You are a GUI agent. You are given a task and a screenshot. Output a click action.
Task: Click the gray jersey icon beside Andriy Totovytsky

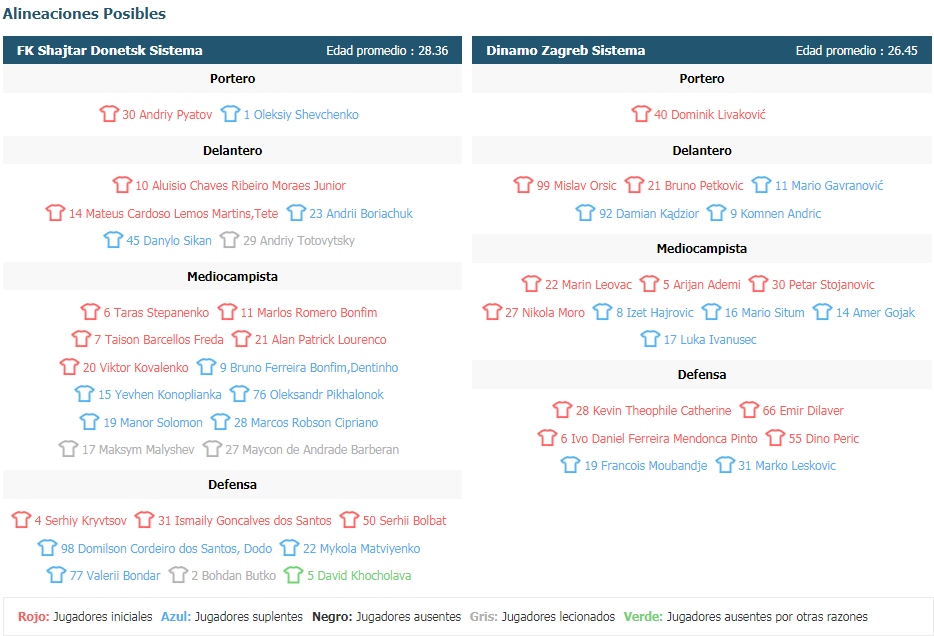(x=229, y=239)
